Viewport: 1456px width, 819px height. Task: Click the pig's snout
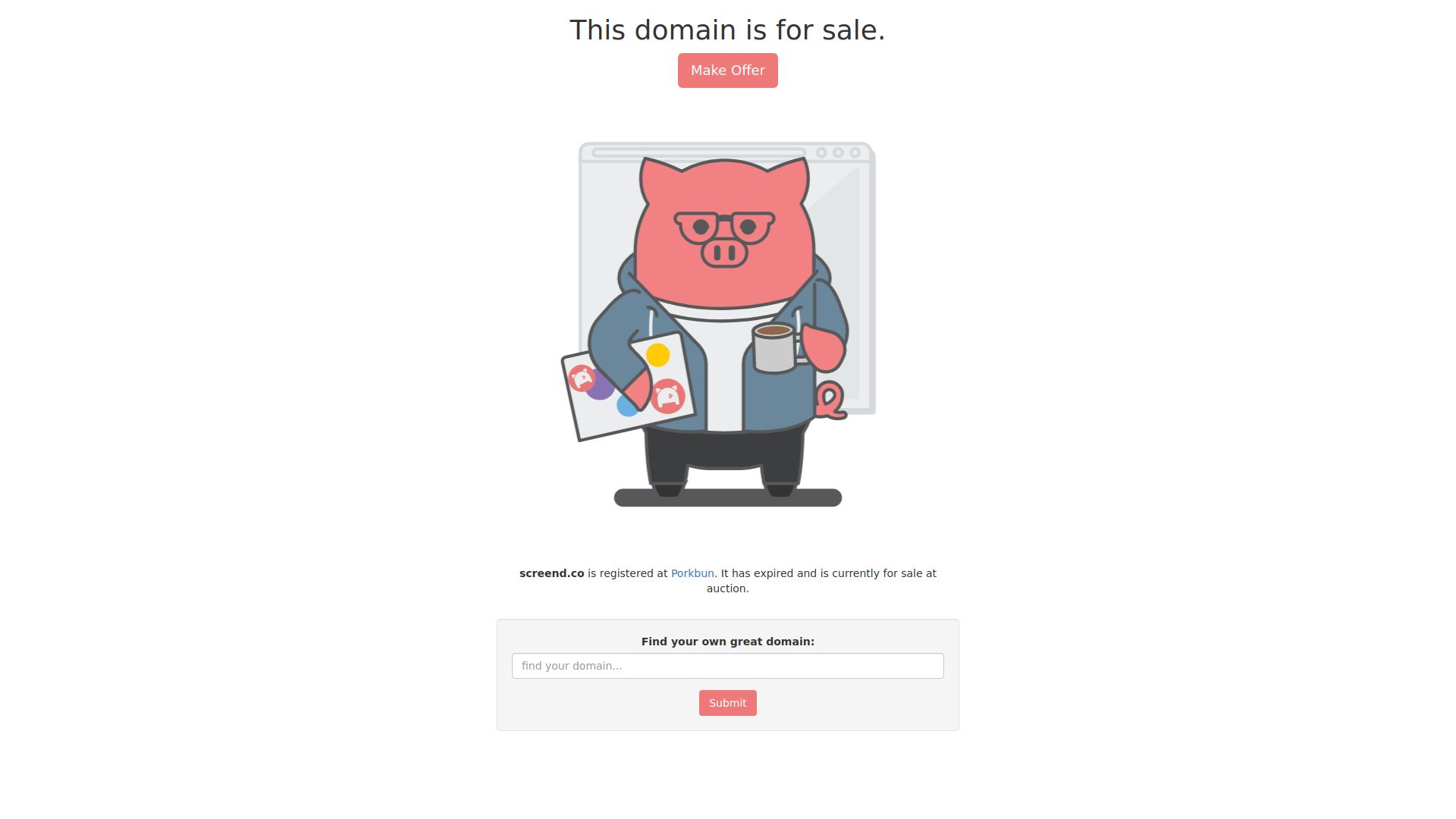click(x=724, y=253)
